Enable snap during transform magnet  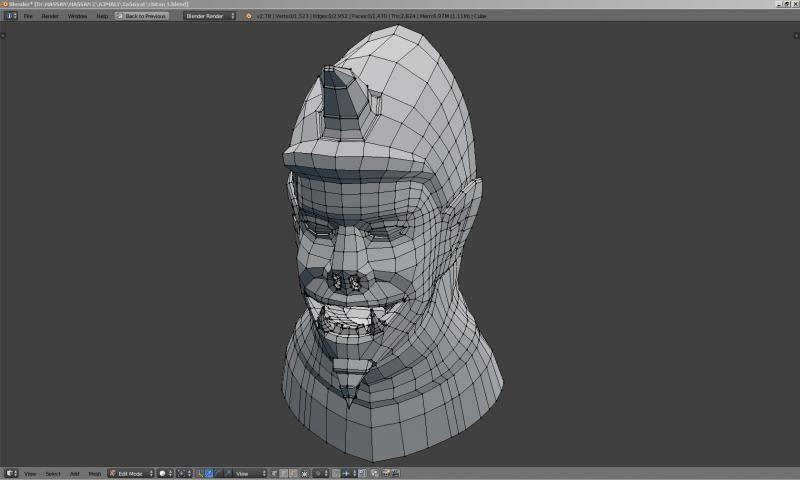coord(337,473)
